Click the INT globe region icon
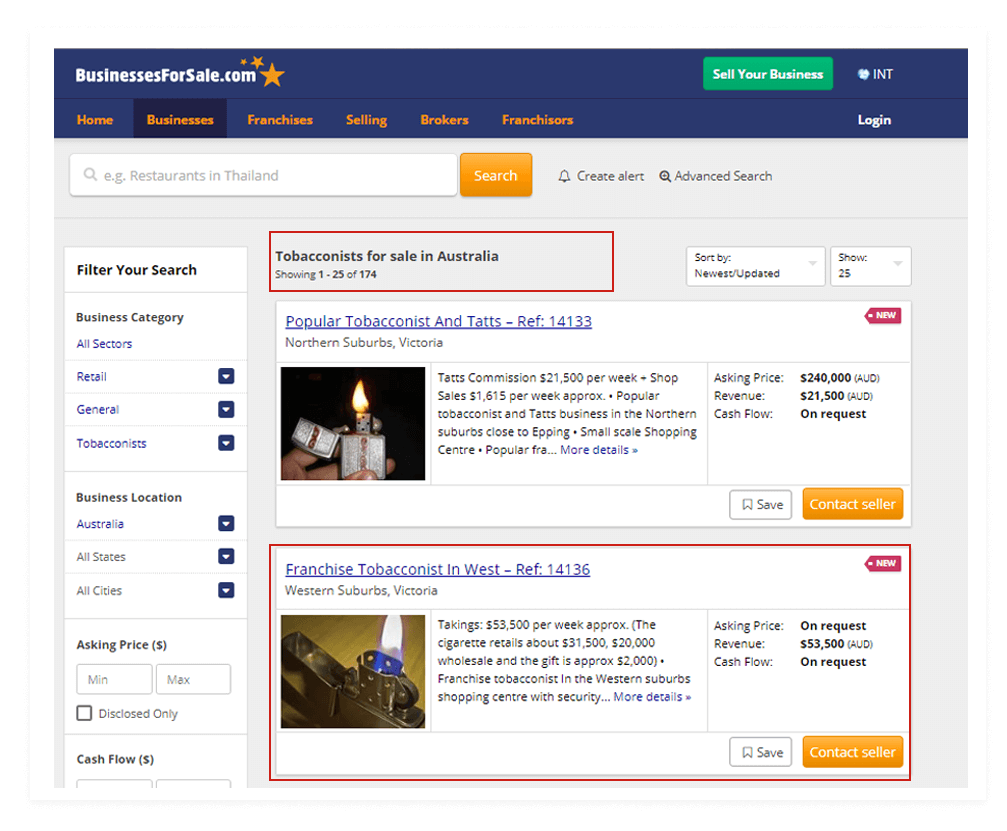Image resolution: width=1007 pixels, height=831 pixels. click(864, 74)
